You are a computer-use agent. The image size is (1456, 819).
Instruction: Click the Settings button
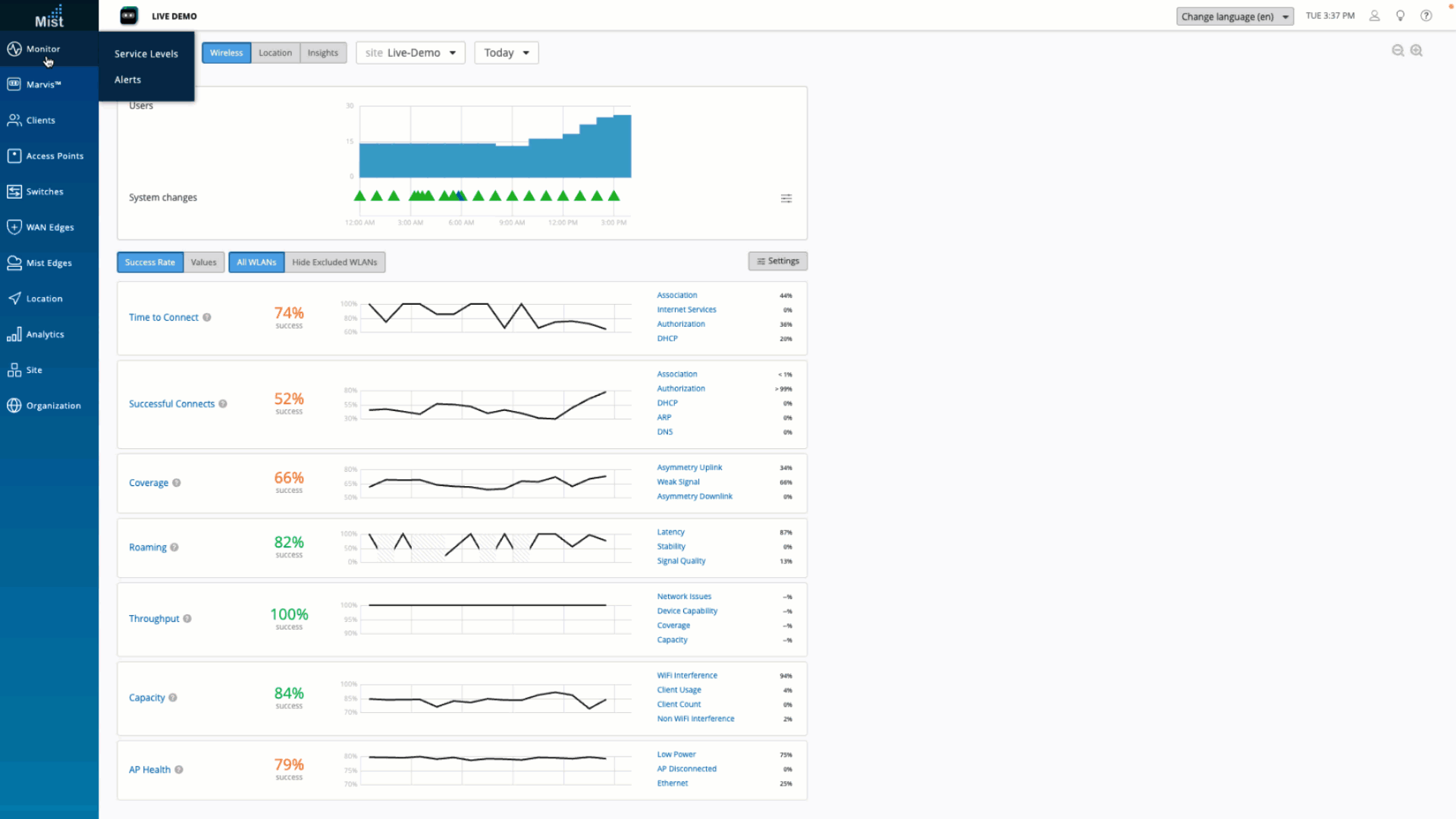pos(777,261)
